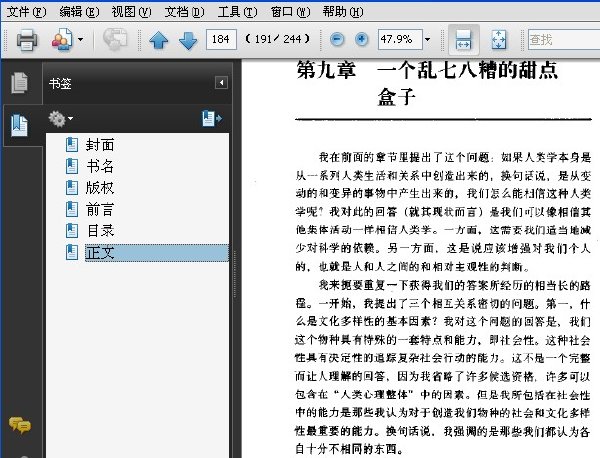Select the 目录 bookmark
This screenshot has width=600, height=458.
pyautogui.click(x=100, y=231)
